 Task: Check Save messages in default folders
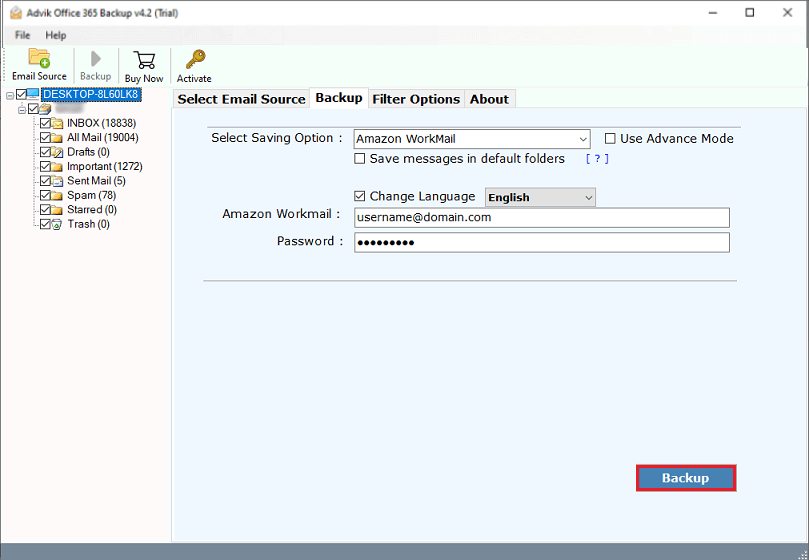[x=360, y=158]
